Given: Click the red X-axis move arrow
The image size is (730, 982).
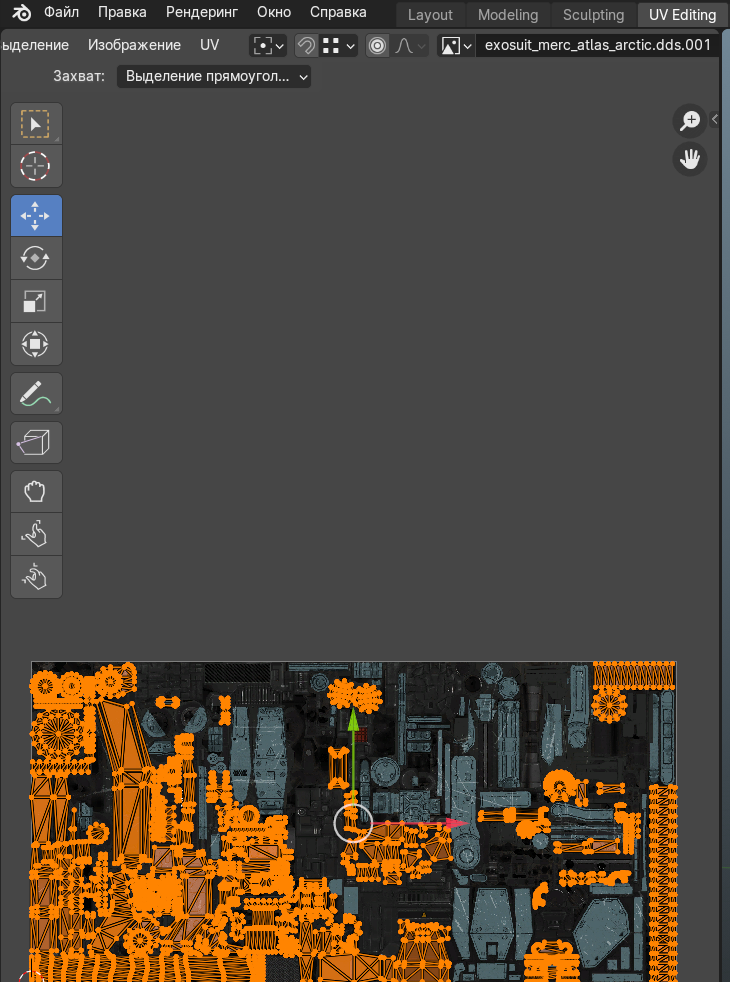Looking at the screenshot, I should [x=456, y=823].
